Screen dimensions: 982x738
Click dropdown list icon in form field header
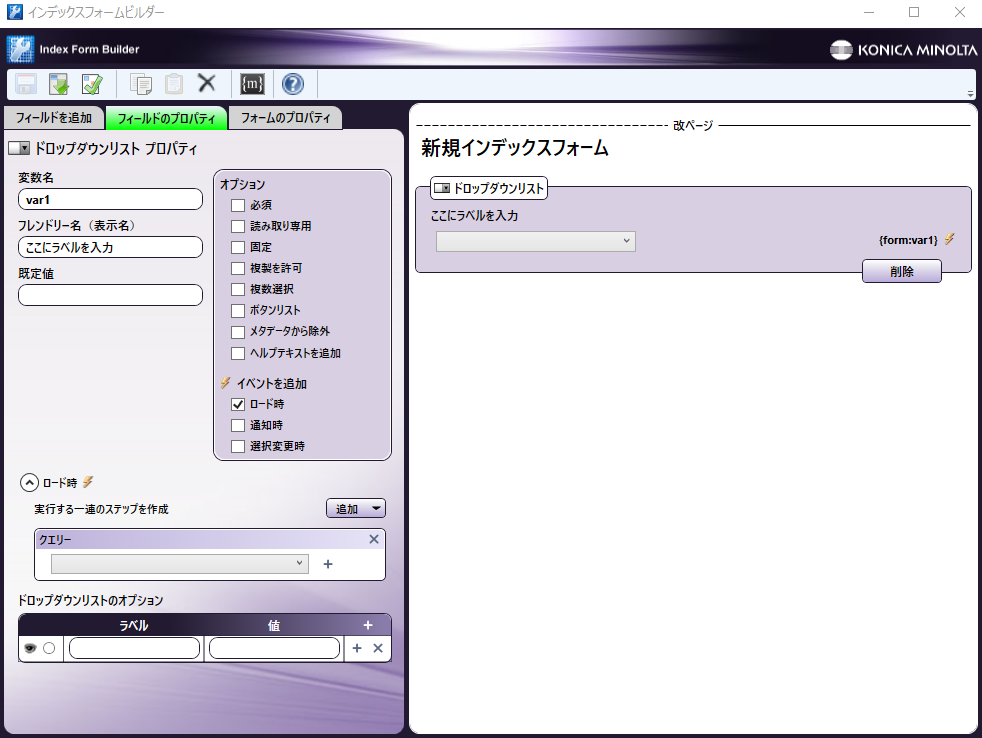pos(442,188)
